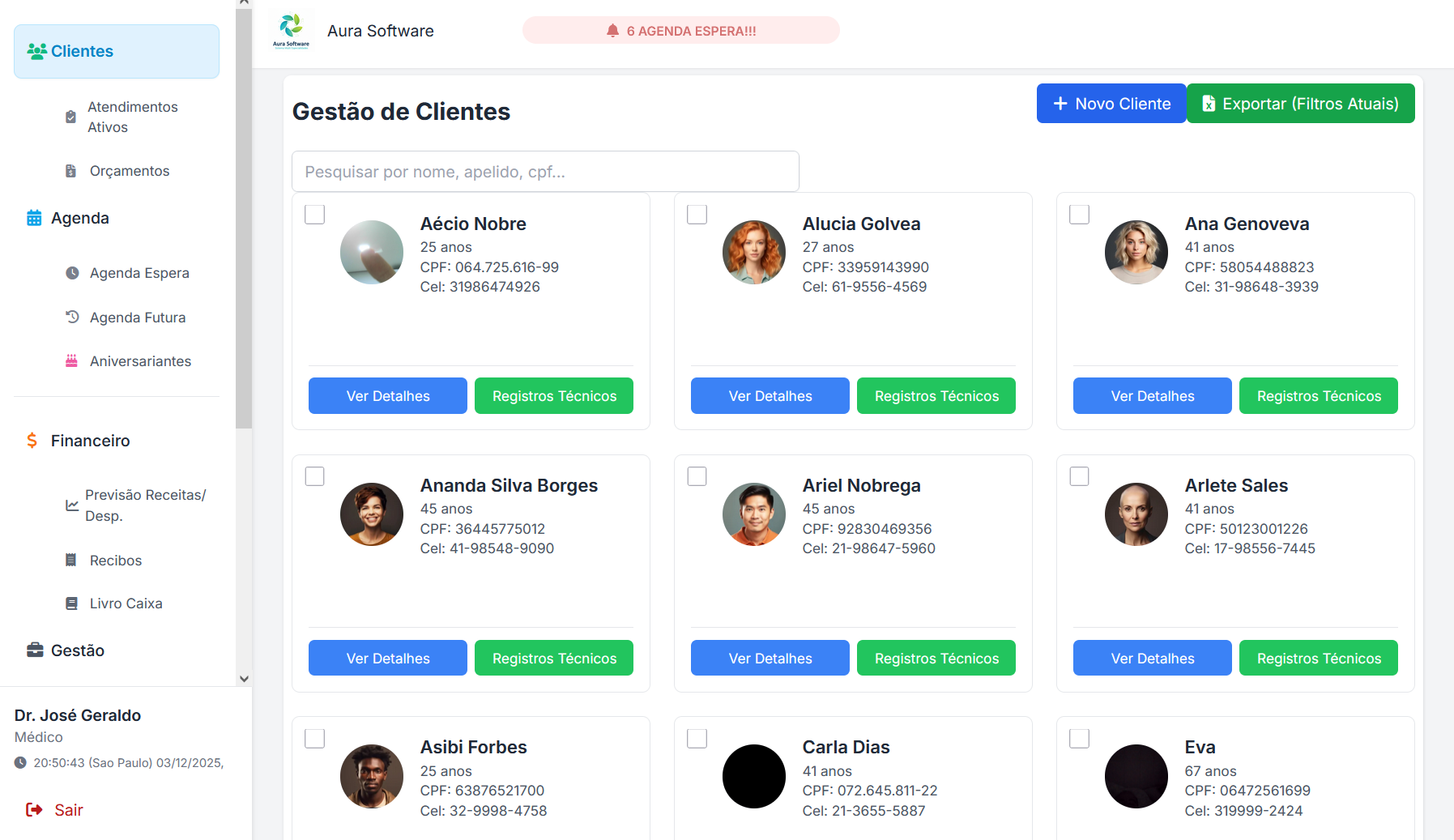Tick the checkbox for Alucia Golvea
This screenshot has height=840, width=1454.
click(x=697, y=214)
